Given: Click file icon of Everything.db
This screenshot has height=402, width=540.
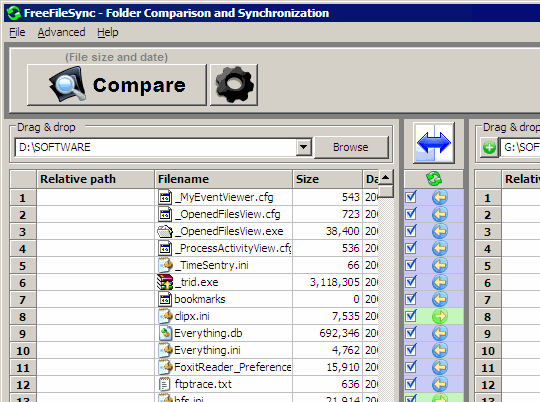Looking at the screenshot, I should pos(165,333).
